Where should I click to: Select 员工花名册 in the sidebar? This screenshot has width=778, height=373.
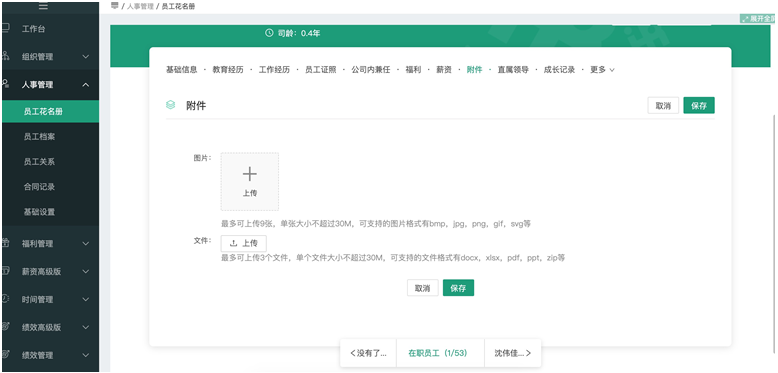click(x=50, y=112)
